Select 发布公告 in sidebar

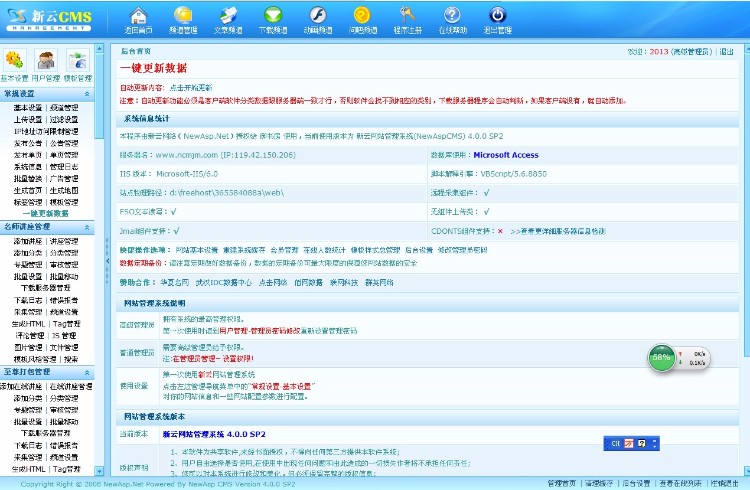click(28, 143)
